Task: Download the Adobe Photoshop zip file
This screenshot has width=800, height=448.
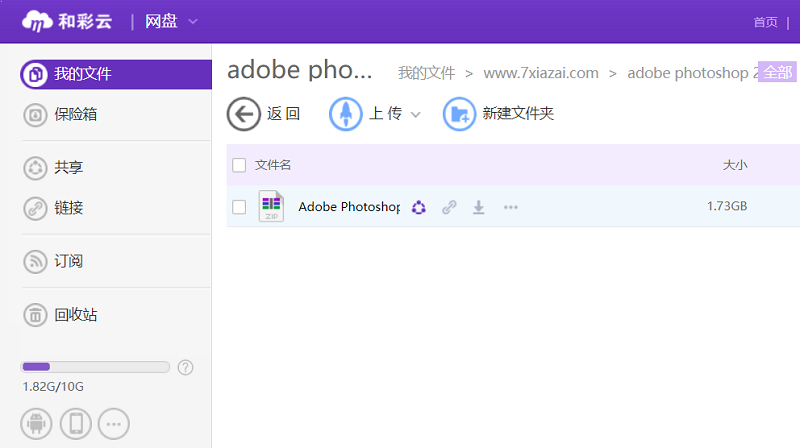Action: (x=479, y=207)
